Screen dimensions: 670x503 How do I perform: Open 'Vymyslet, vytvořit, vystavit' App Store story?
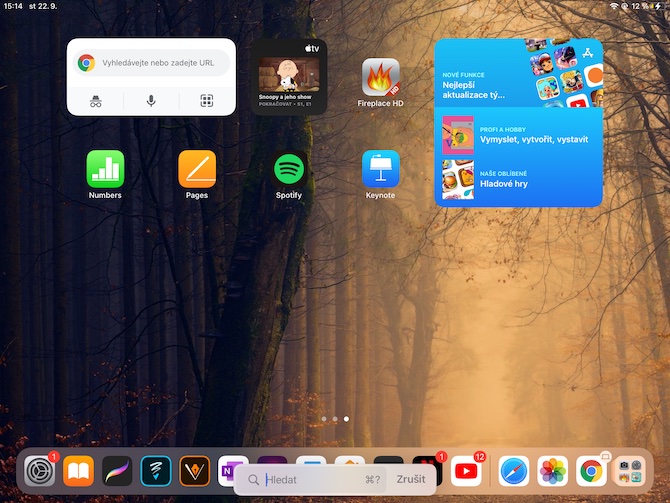click(x=518, y=135)
